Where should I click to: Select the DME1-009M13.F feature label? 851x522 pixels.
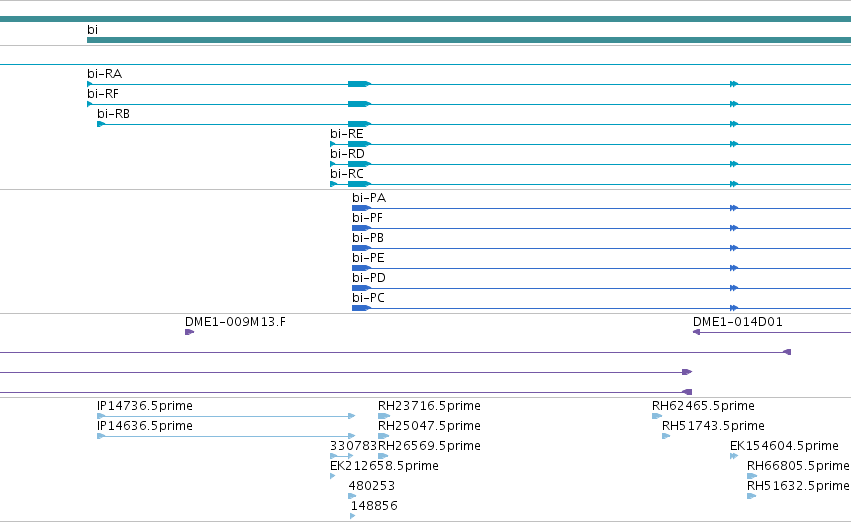[235, 322]
